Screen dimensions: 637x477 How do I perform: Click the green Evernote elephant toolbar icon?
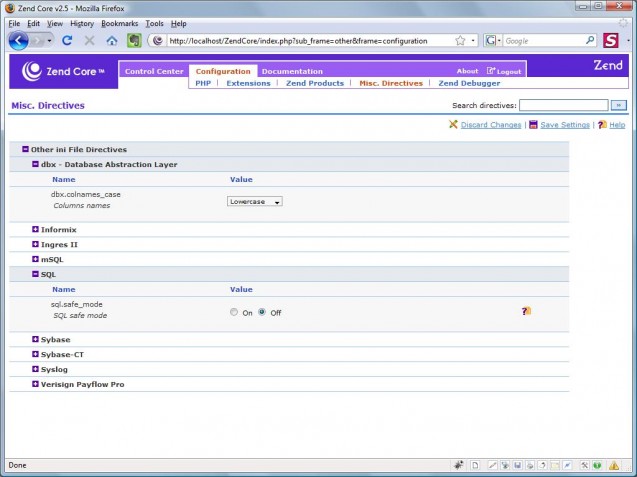pyautogui.click(x=134, y=41)
